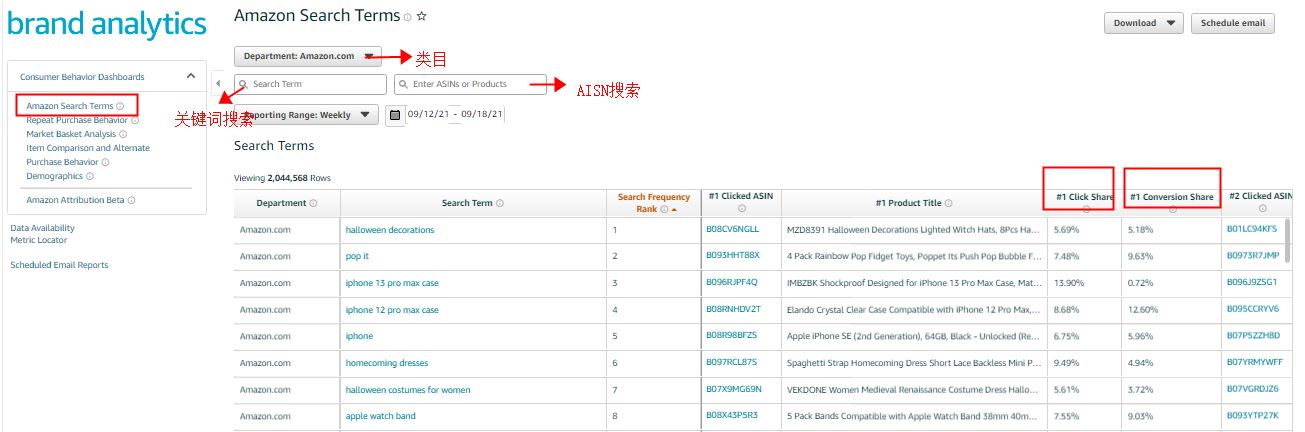Viewport: 1305px width, 432px height.
Task: Click the Schedule email button
Action: tap(1233, 23)
